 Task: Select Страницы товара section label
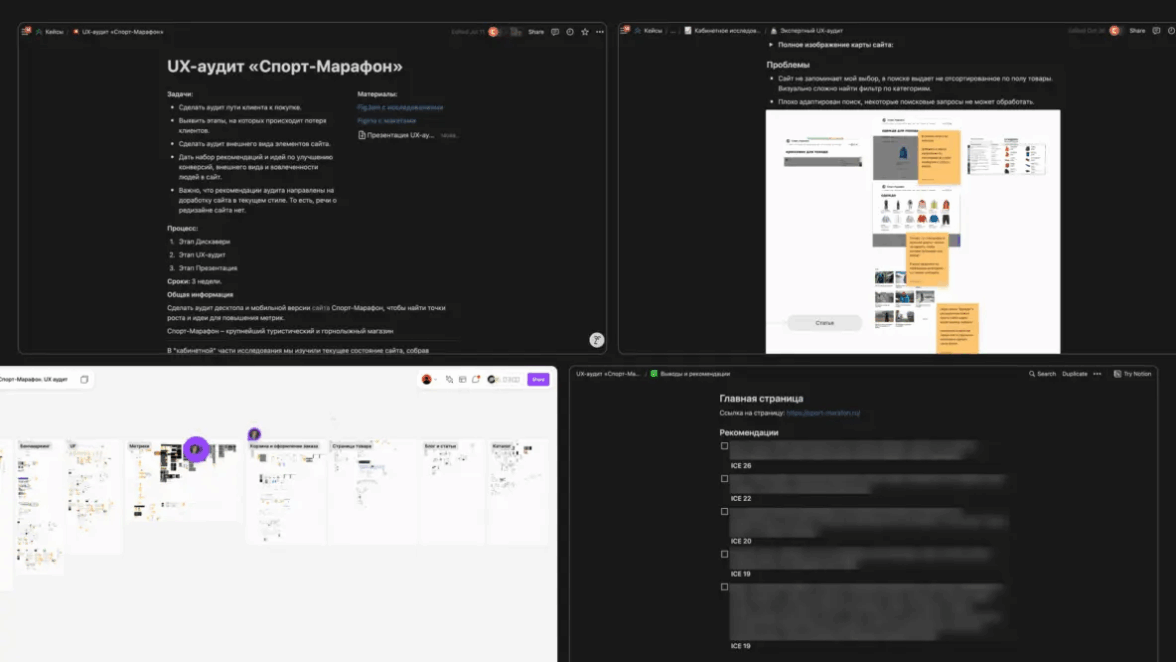(x=352, y=446)
